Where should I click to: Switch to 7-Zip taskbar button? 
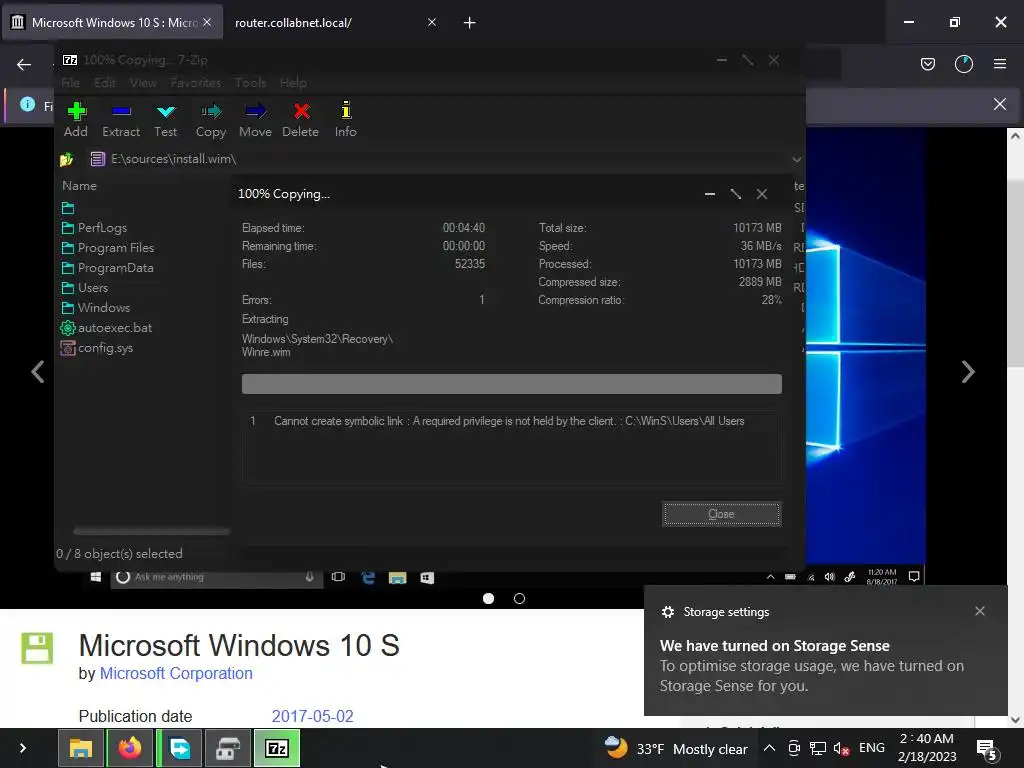pyautogui.click(x=277, y=748)
